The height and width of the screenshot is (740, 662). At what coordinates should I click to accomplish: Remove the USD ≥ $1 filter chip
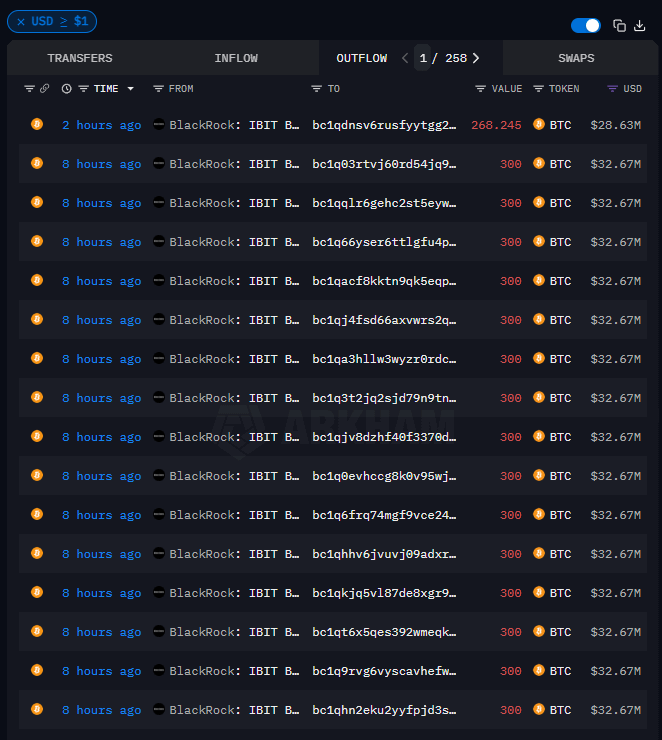tap(21, 22)
